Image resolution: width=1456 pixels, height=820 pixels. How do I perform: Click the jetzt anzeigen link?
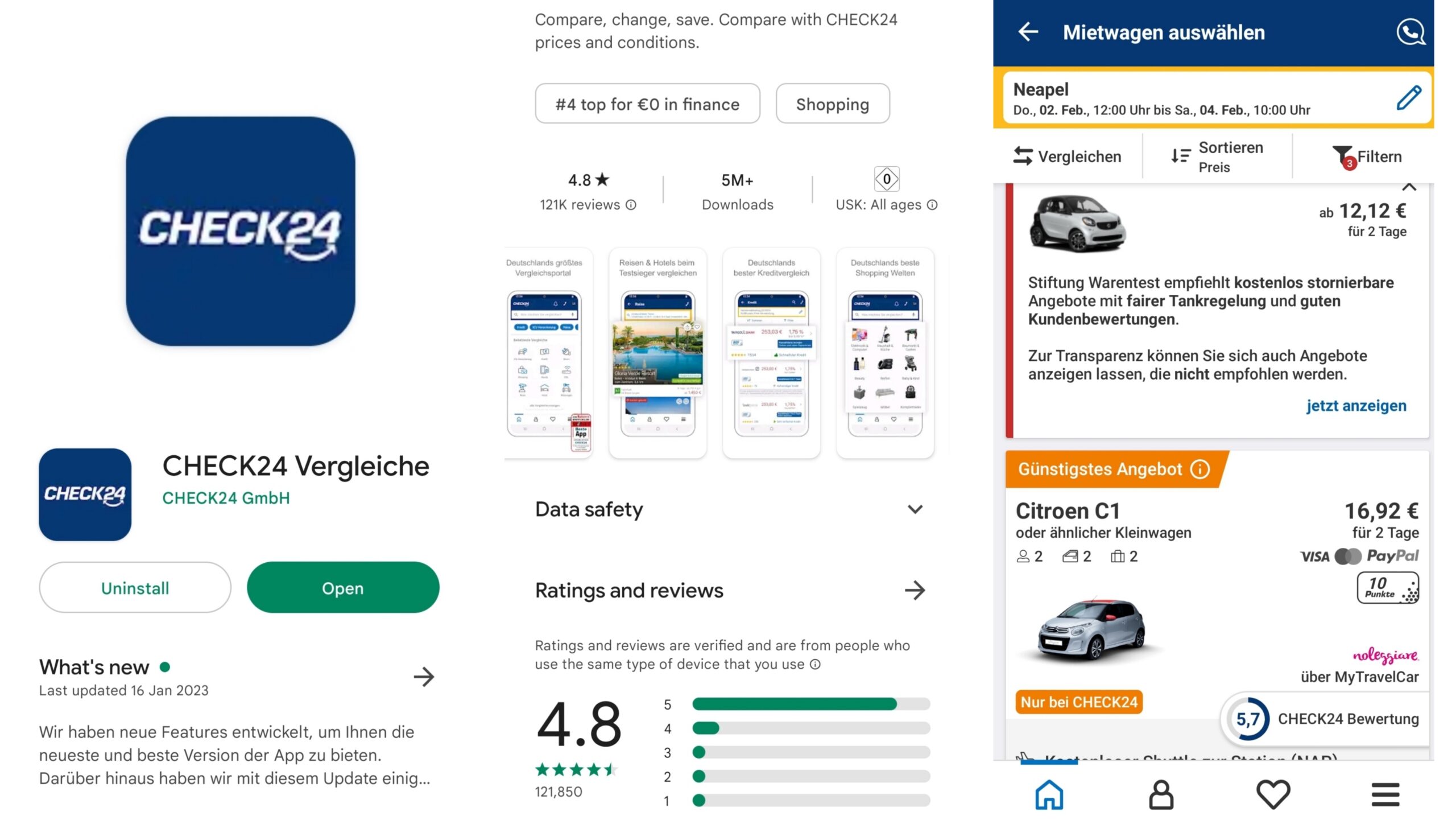tap(1356, 406)
